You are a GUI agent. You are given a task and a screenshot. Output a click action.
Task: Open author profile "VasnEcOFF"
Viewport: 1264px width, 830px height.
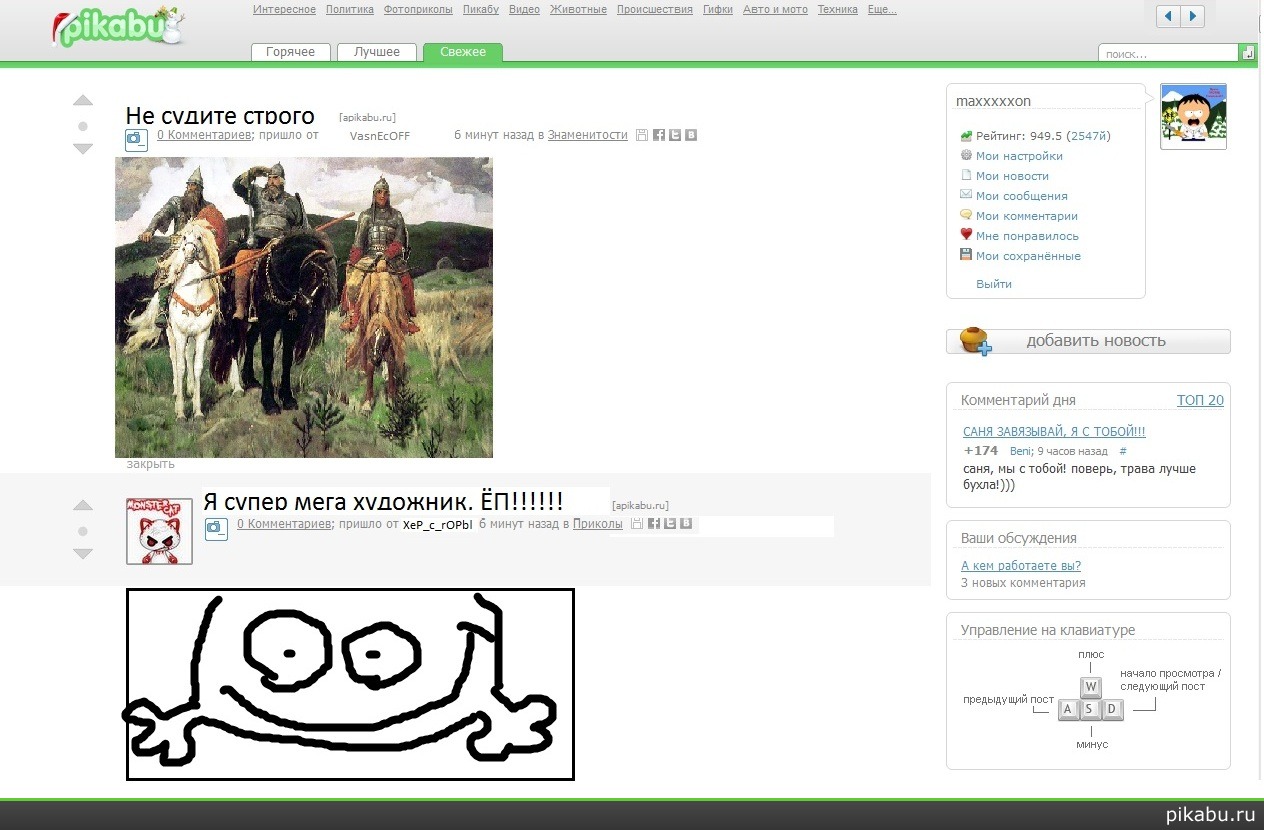[380, 136]
